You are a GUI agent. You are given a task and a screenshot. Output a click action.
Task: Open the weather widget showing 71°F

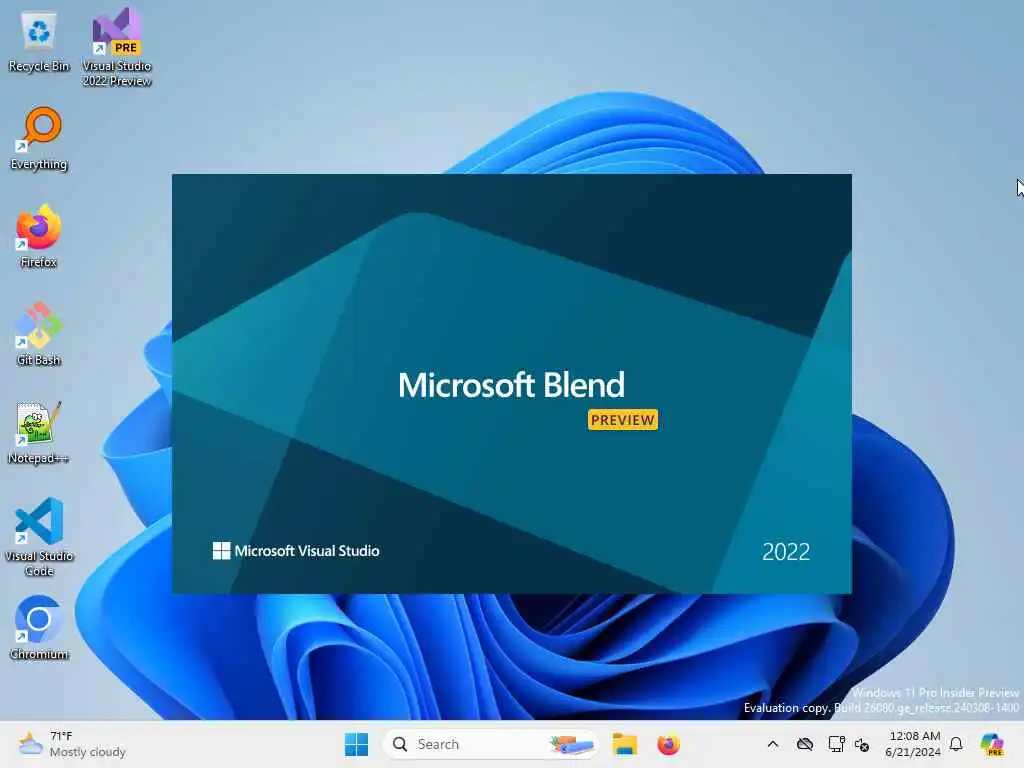(72, 744)
